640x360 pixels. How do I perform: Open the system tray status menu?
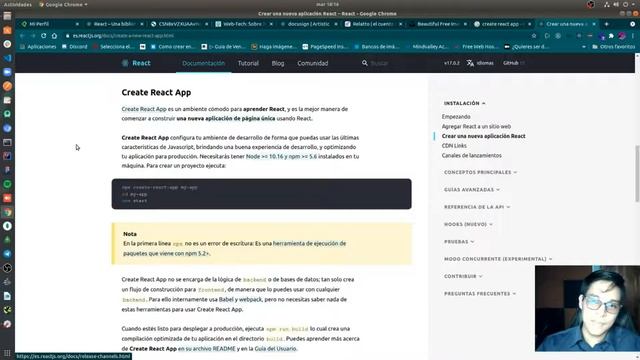click(x=620, y=4)
